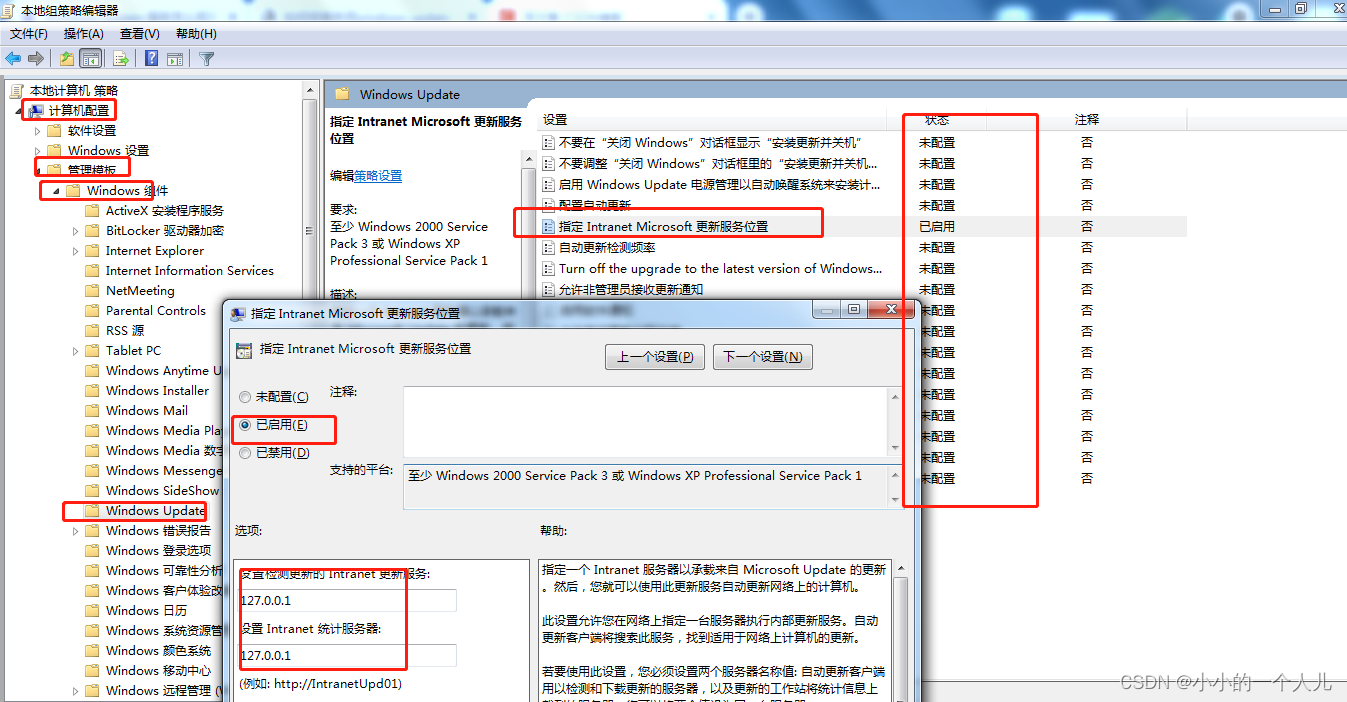Open the 操作(A) menu
Image resolution: width=1347 pixels, height=702 pixels.
84,34
